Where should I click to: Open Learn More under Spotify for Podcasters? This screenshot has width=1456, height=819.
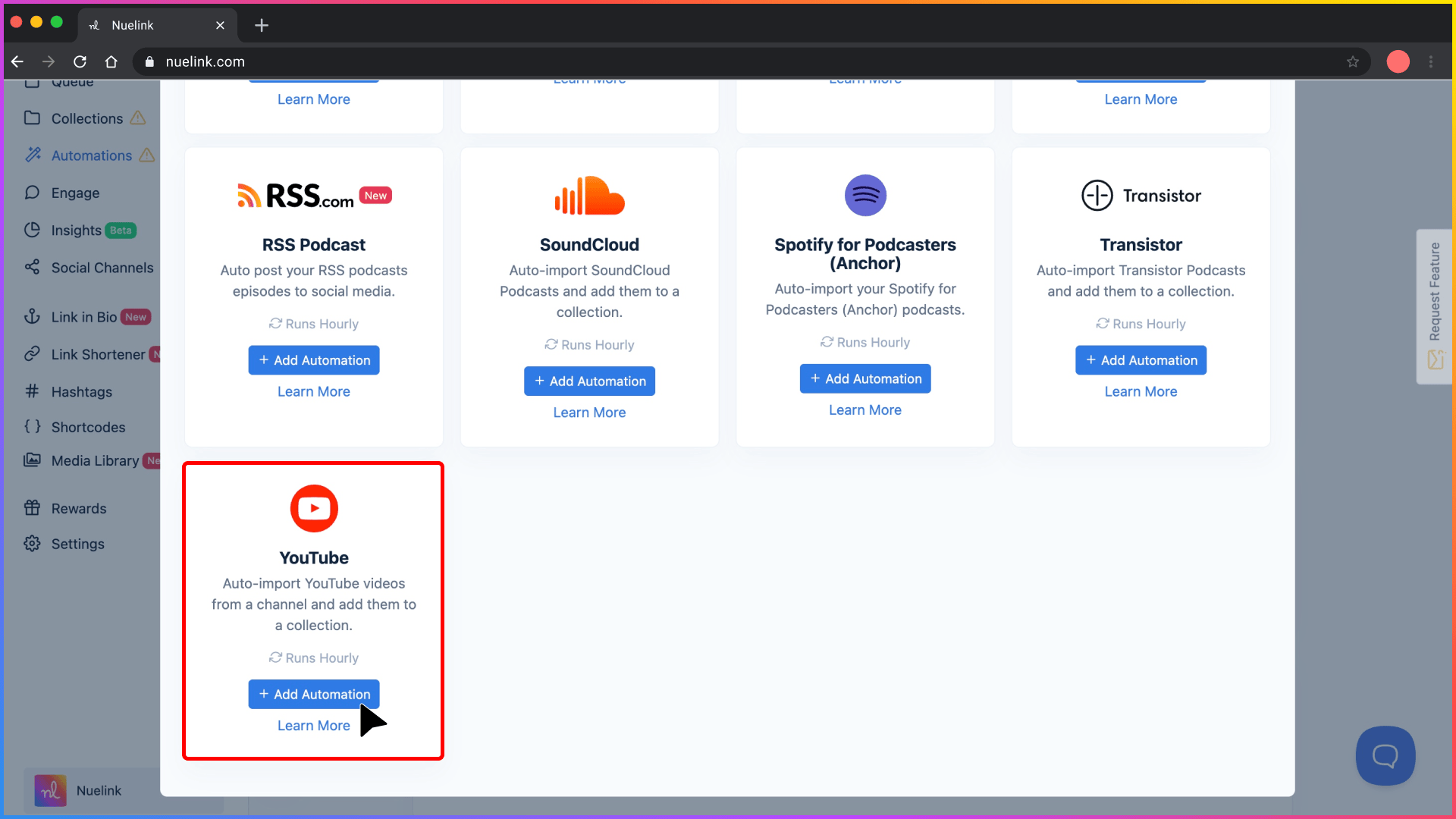point(865,409)
